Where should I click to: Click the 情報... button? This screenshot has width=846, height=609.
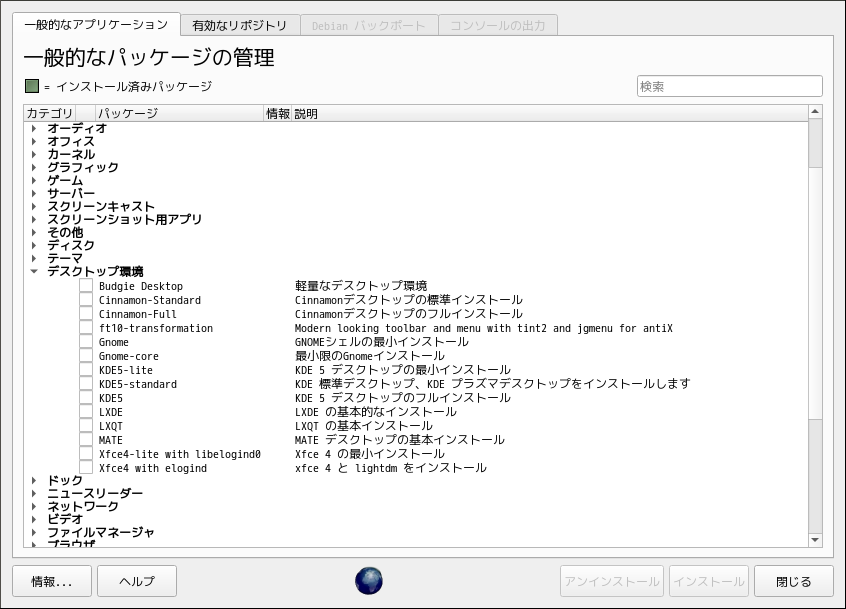pos(52,581)
